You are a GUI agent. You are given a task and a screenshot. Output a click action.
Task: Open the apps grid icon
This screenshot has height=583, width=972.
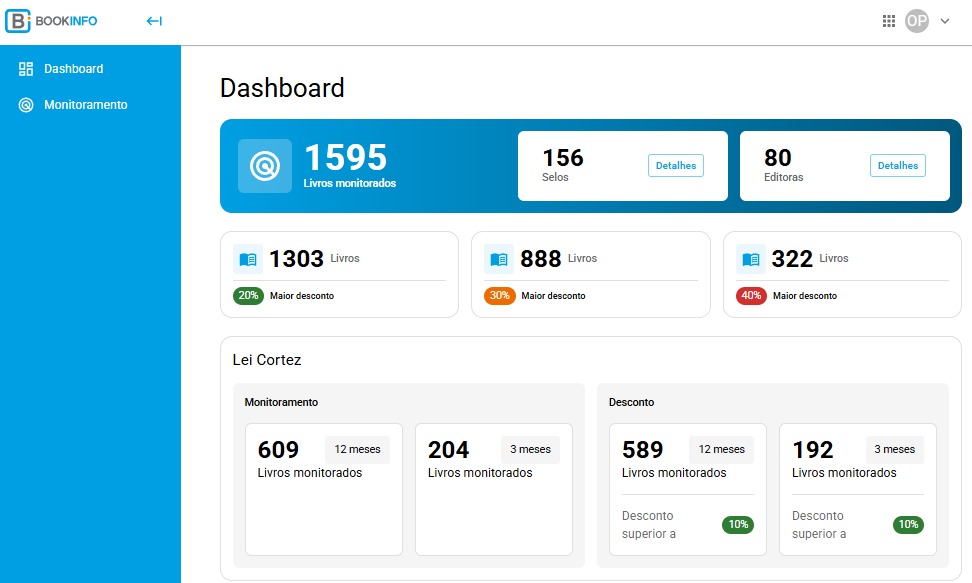point(889,21)
